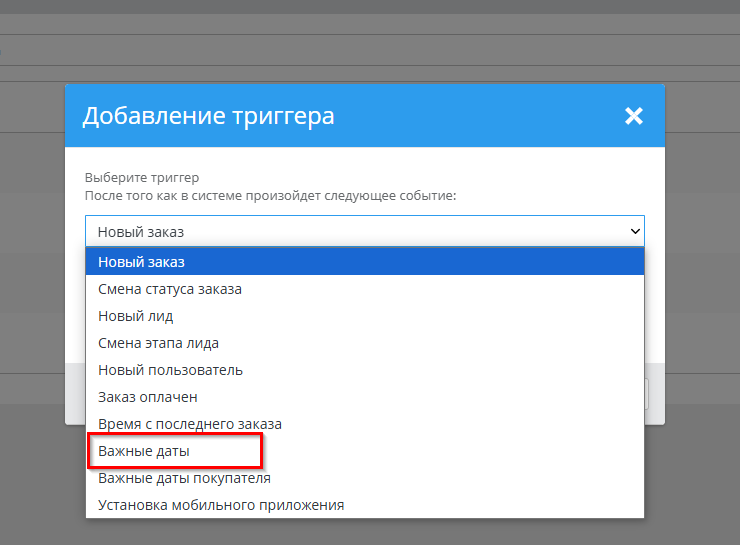
Task: Click the "Добавление триггера" dialog title
Action: (x=208, y=116)
